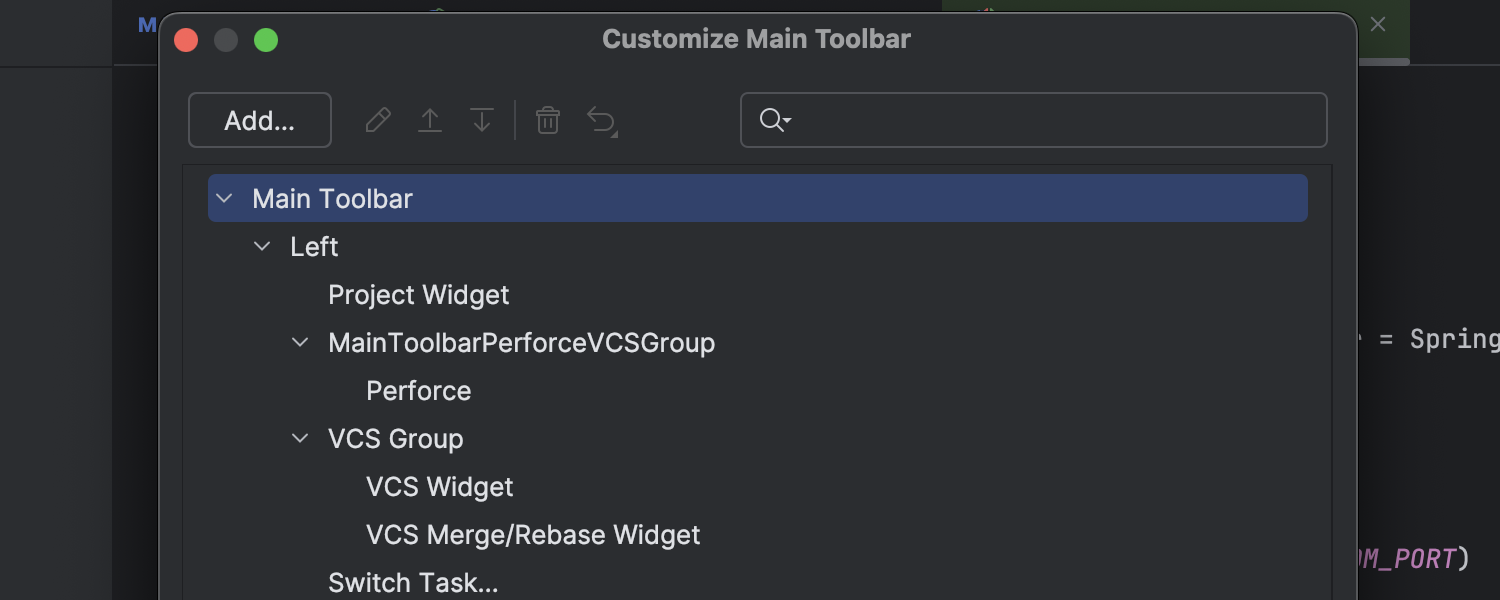This screenshot has width=1500, height=600.
Task: Select the Switch Task... item
Action: pos(412,582)
